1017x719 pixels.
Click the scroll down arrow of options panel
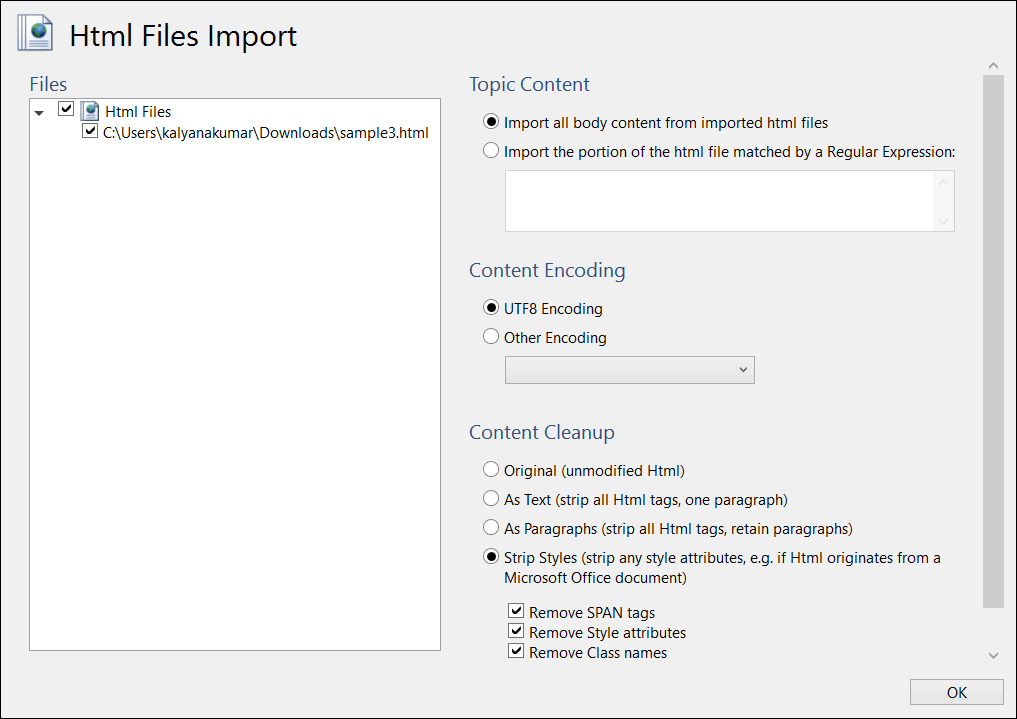pos(993,655)
